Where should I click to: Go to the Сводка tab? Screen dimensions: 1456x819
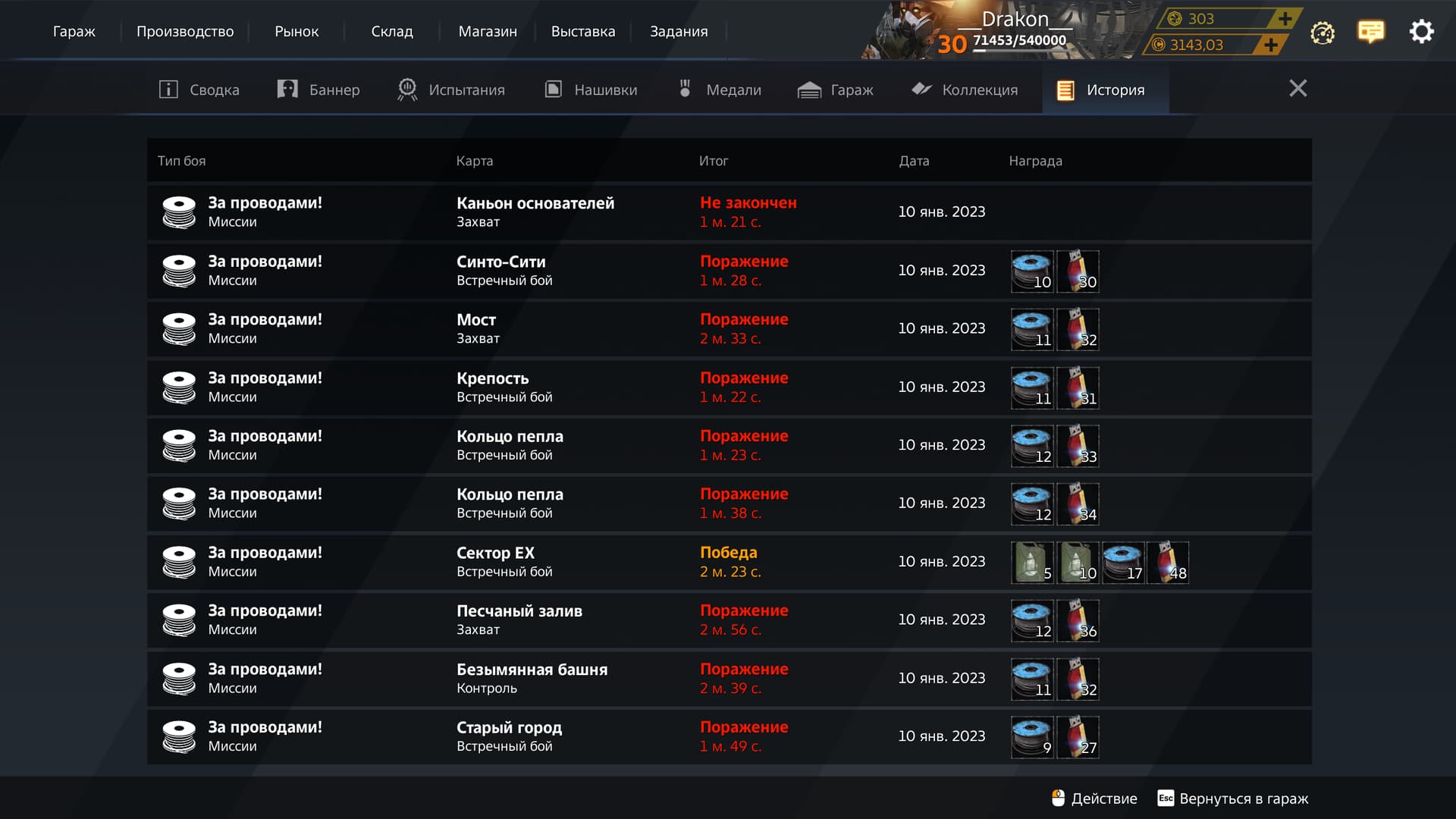point(199,89)
